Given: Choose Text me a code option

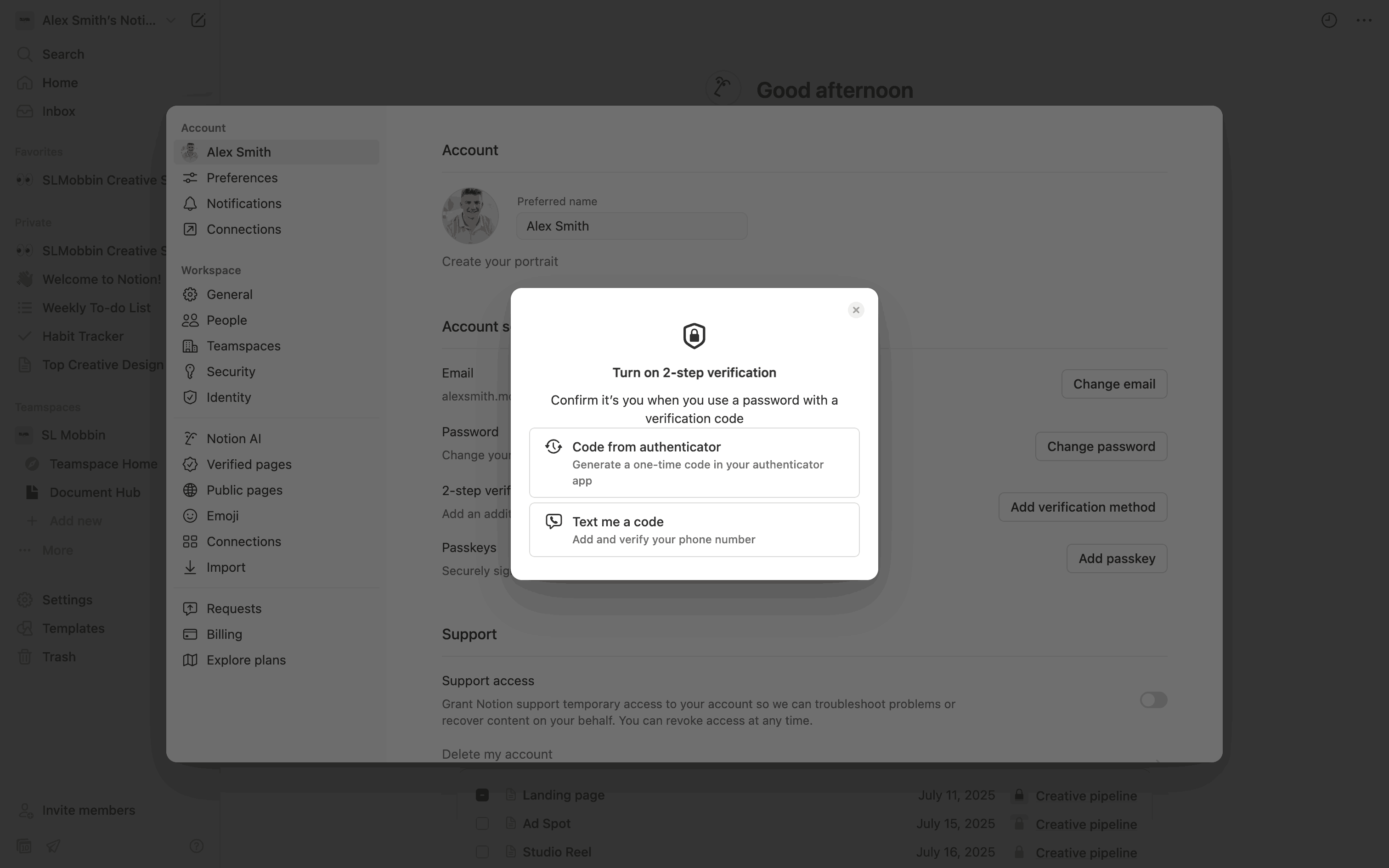Looking at the screenshot, I should coord(694,529).
